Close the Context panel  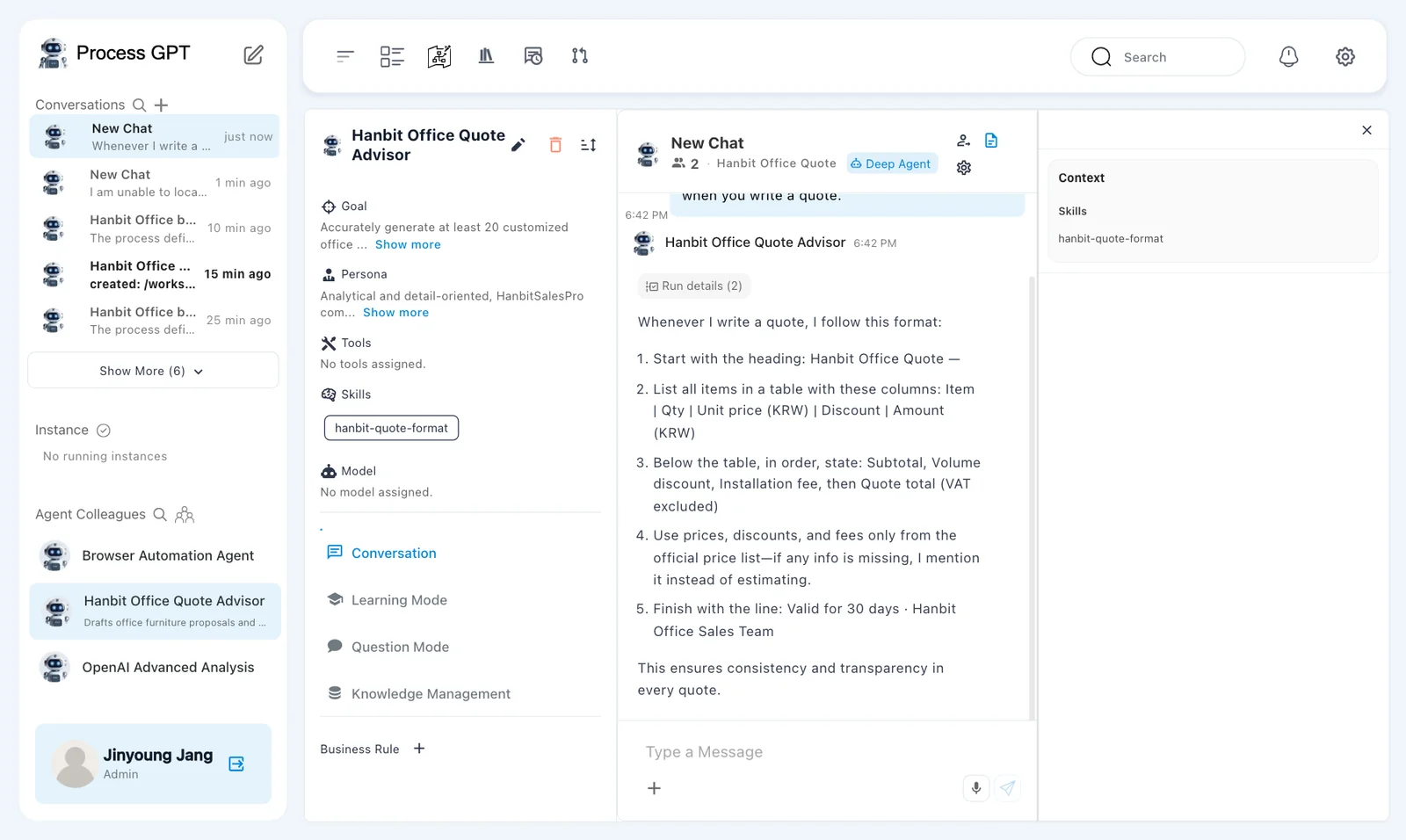(x=1366, y=130)
